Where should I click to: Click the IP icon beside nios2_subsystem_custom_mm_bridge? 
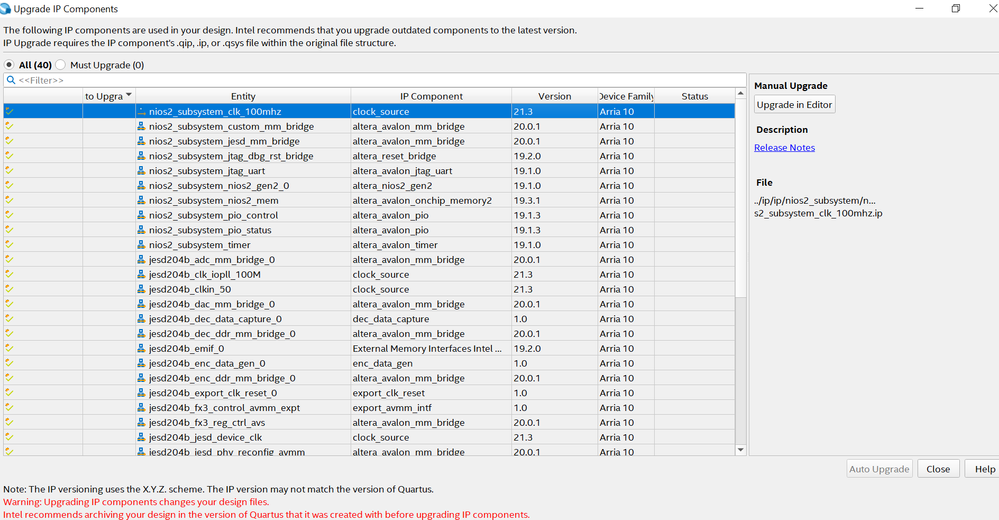(x=141, y=126)
